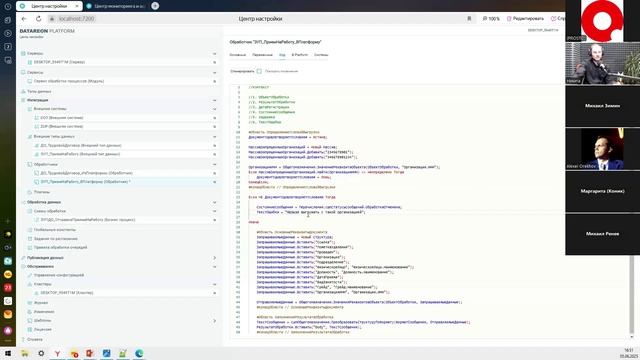Image resolution: width=640 pixels, height=360 pixels.
Task: Click the DATAREON PLATFORM logo
Action: tap(47, 31)
